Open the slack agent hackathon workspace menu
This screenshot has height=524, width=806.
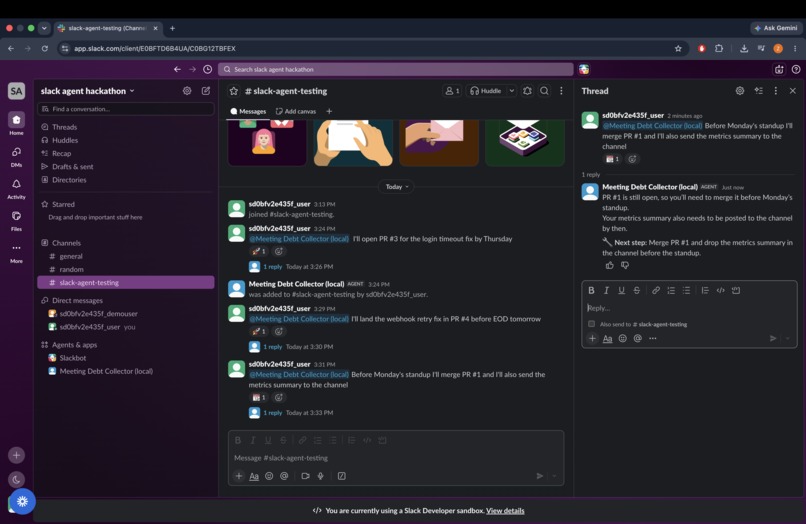[x=87, y=91]
